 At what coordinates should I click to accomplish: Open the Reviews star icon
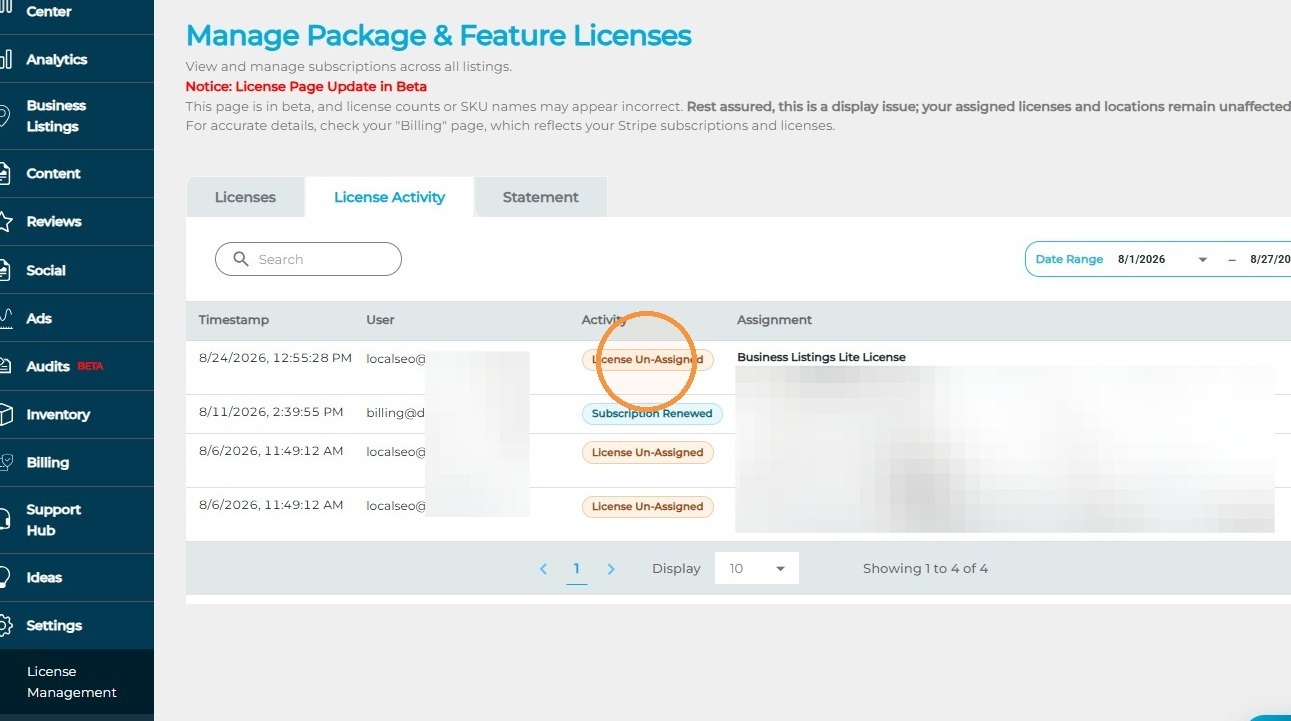[5, 222]
